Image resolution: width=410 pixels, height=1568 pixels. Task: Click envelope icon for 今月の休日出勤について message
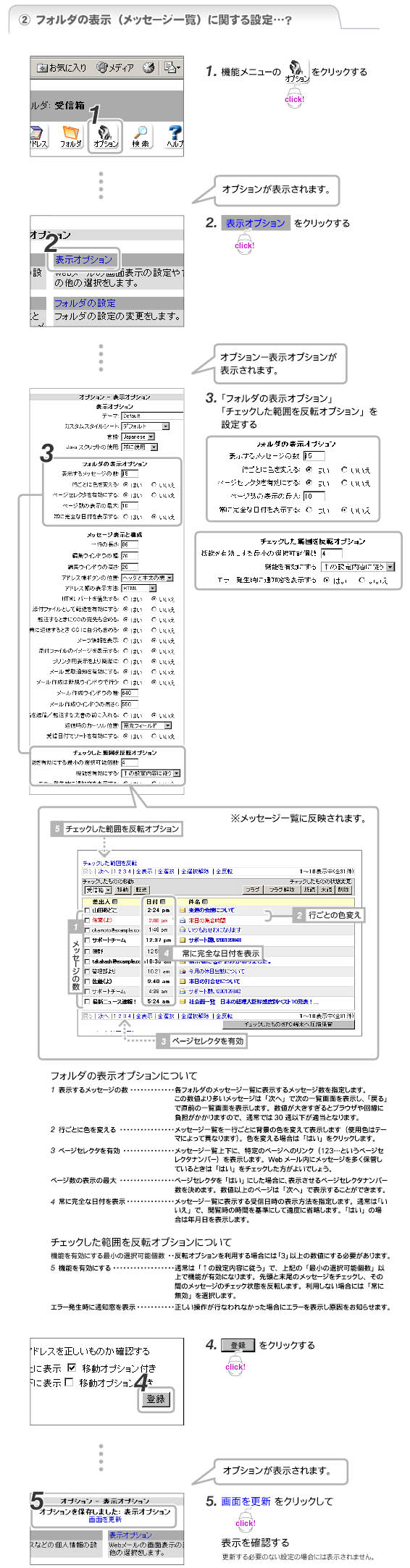(x=183, y=971)
